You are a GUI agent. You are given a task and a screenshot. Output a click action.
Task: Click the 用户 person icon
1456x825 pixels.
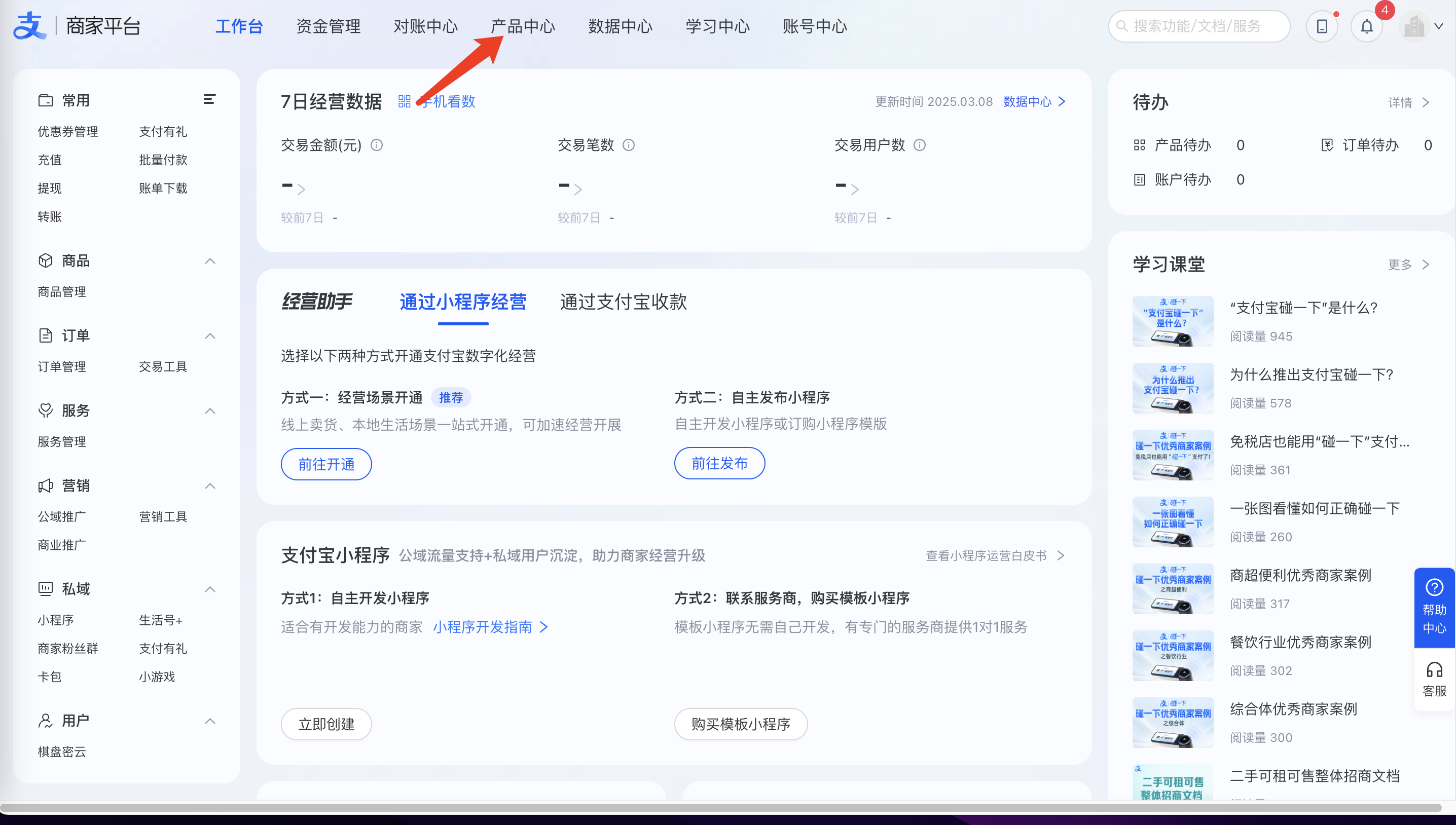pyautogui.click(x=45, y=720)
